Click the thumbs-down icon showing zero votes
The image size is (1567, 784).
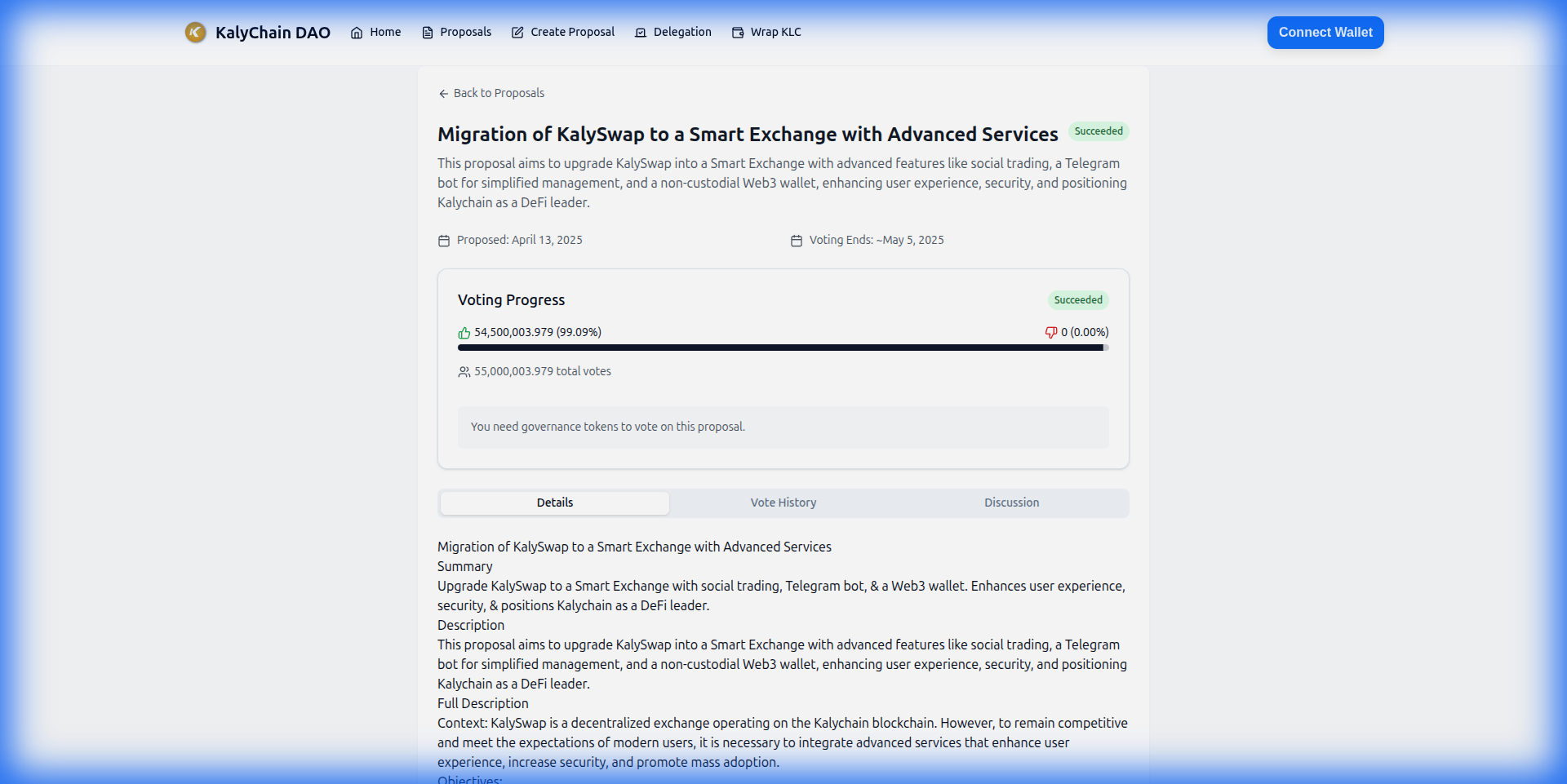click(x=1051, y=333)
